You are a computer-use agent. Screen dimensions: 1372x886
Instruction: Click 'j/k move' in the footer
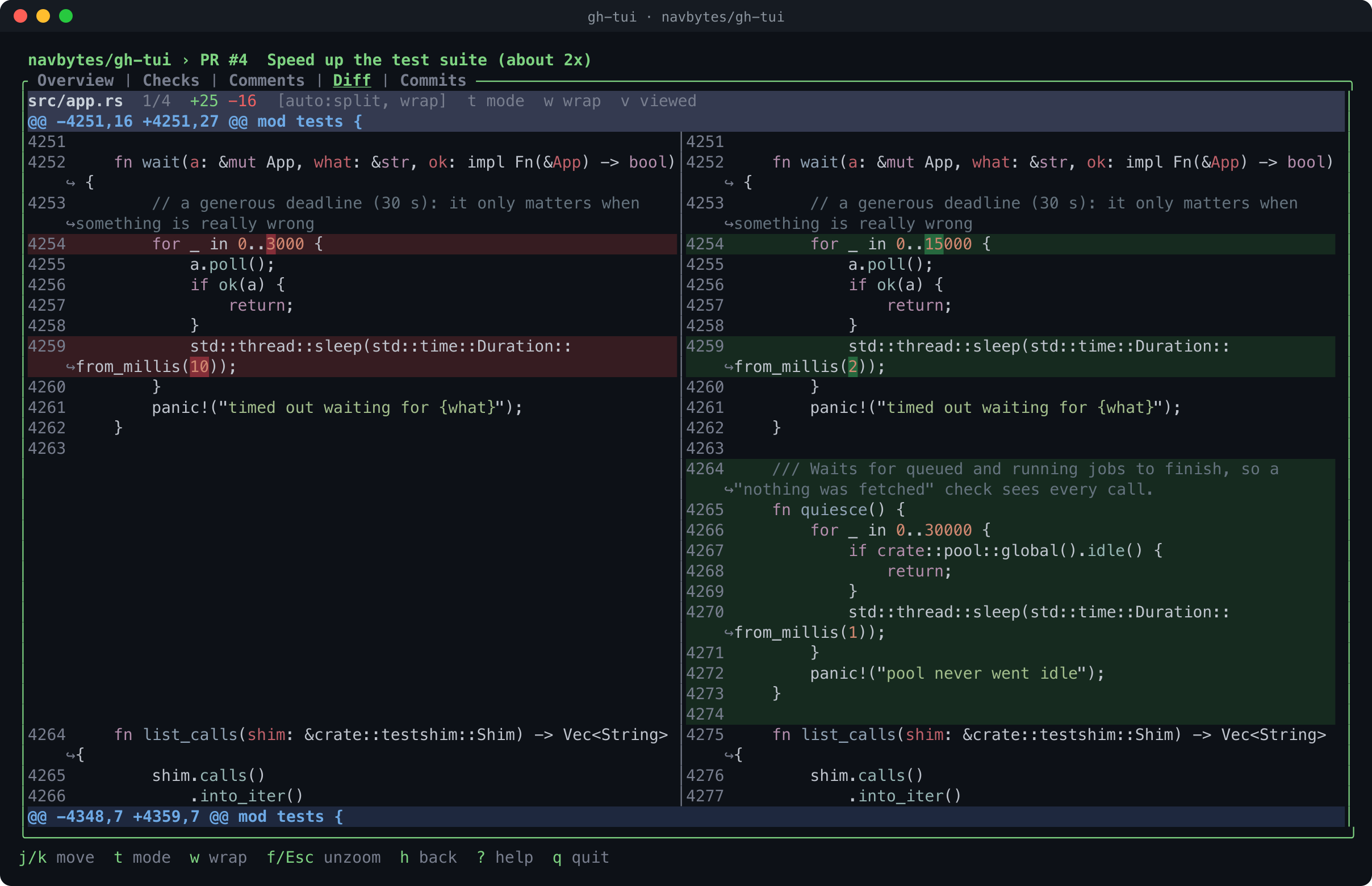pos(56,857)
